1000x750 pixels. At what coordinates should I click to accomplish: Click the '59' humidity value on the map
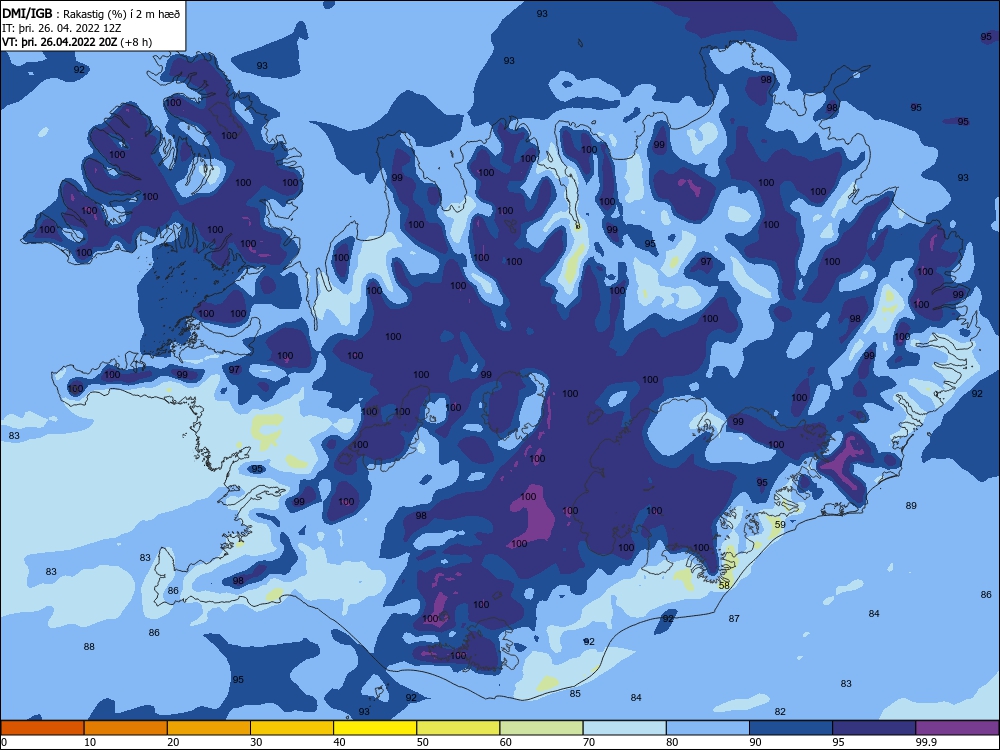click(780, 525)
